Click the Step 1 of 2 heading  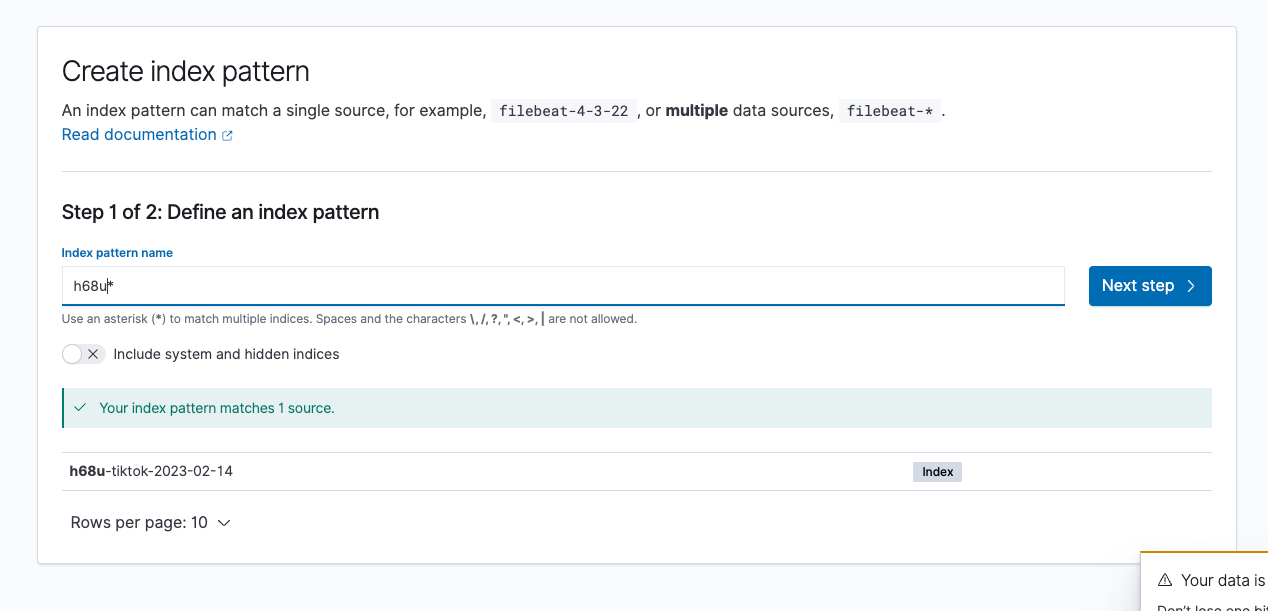pos(220,212)
